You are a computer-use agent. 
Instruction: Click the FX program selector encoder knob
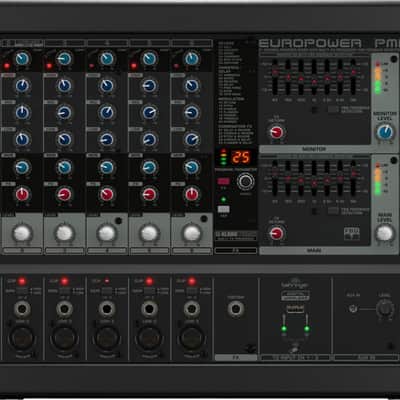[246, 182]
